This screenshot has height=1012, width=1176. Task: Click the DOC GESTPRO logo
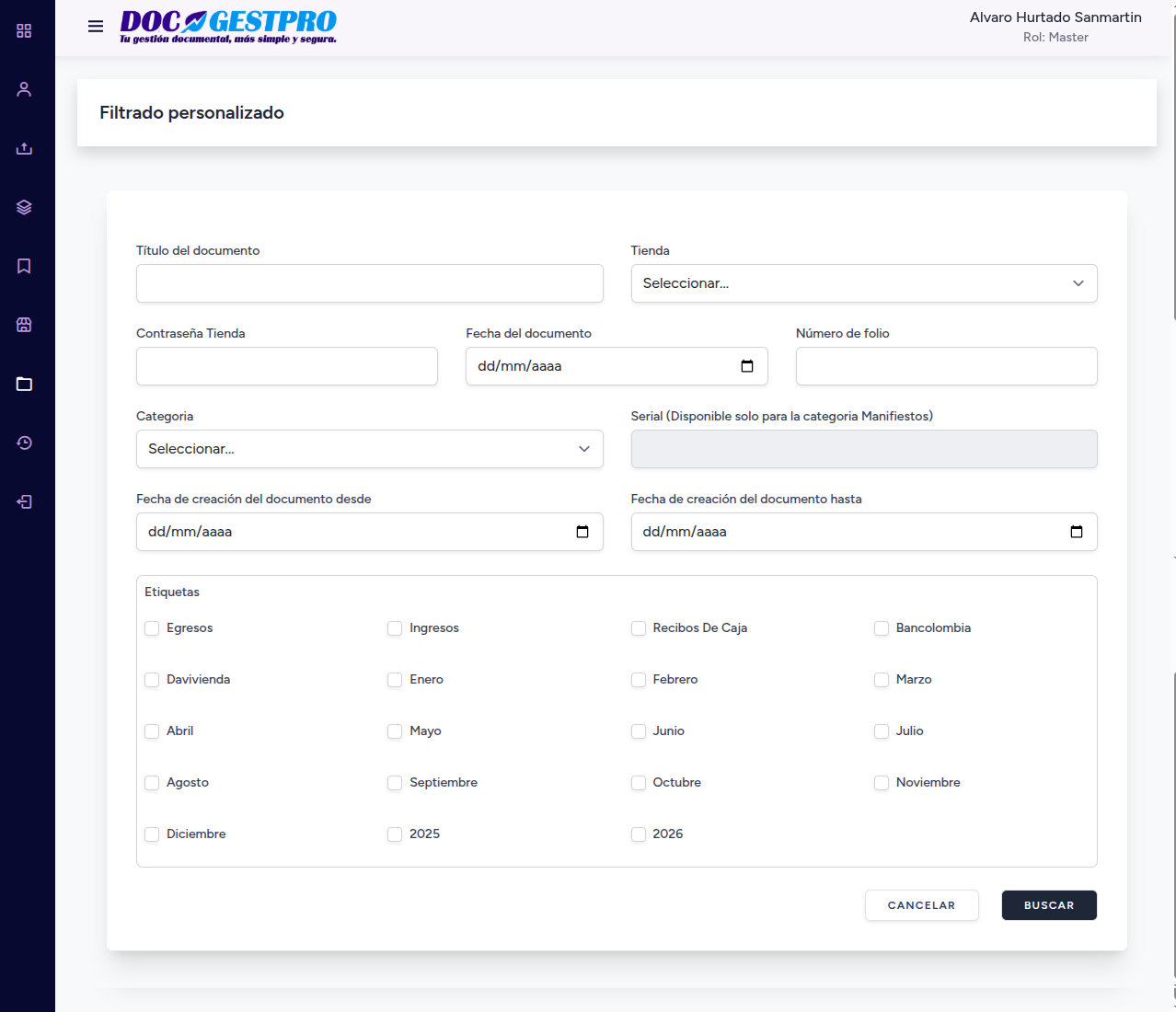228,27
